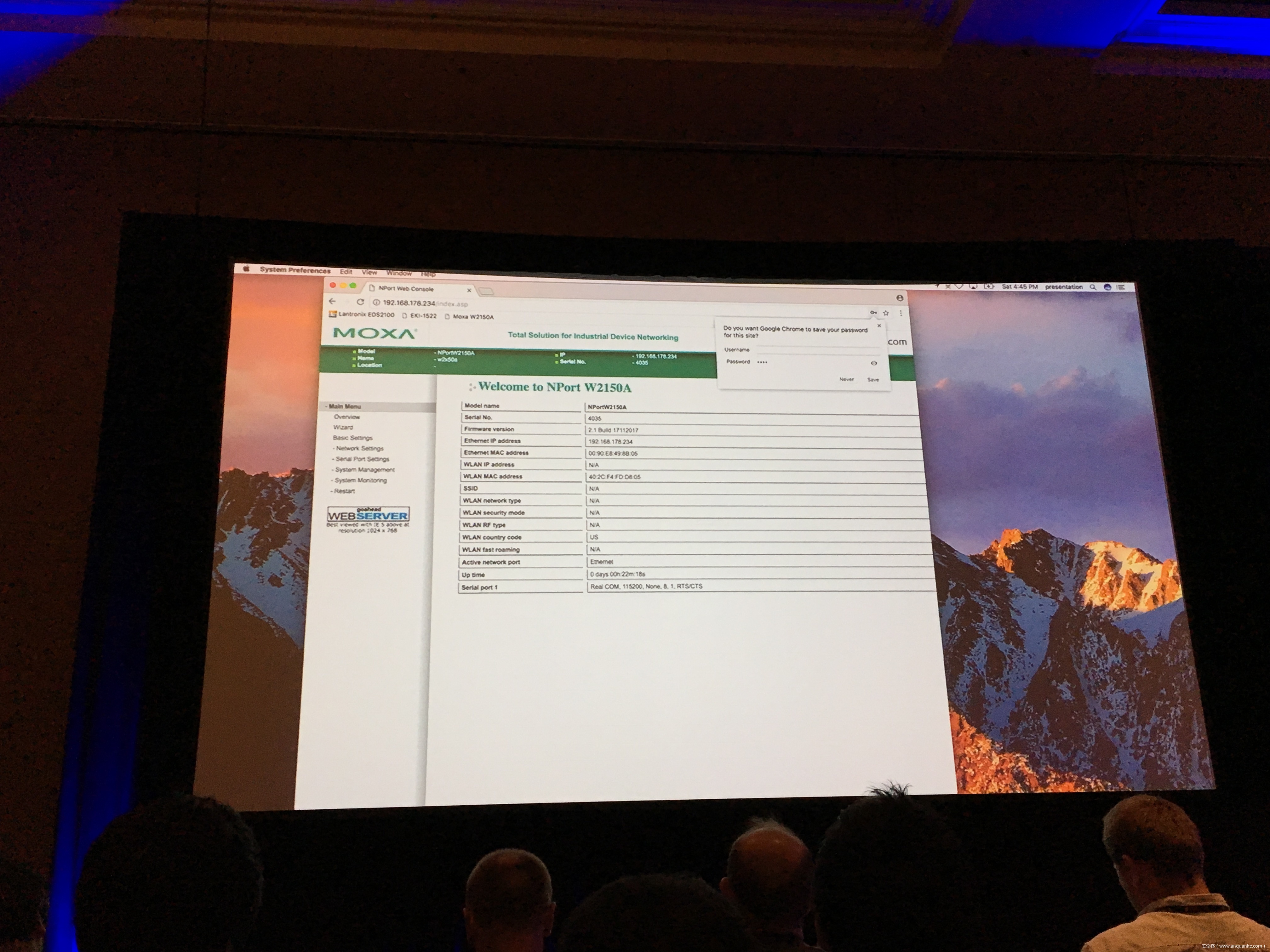Click the Chrome profile avatar icon
The image size is (1270, 952).
(900, 298)
